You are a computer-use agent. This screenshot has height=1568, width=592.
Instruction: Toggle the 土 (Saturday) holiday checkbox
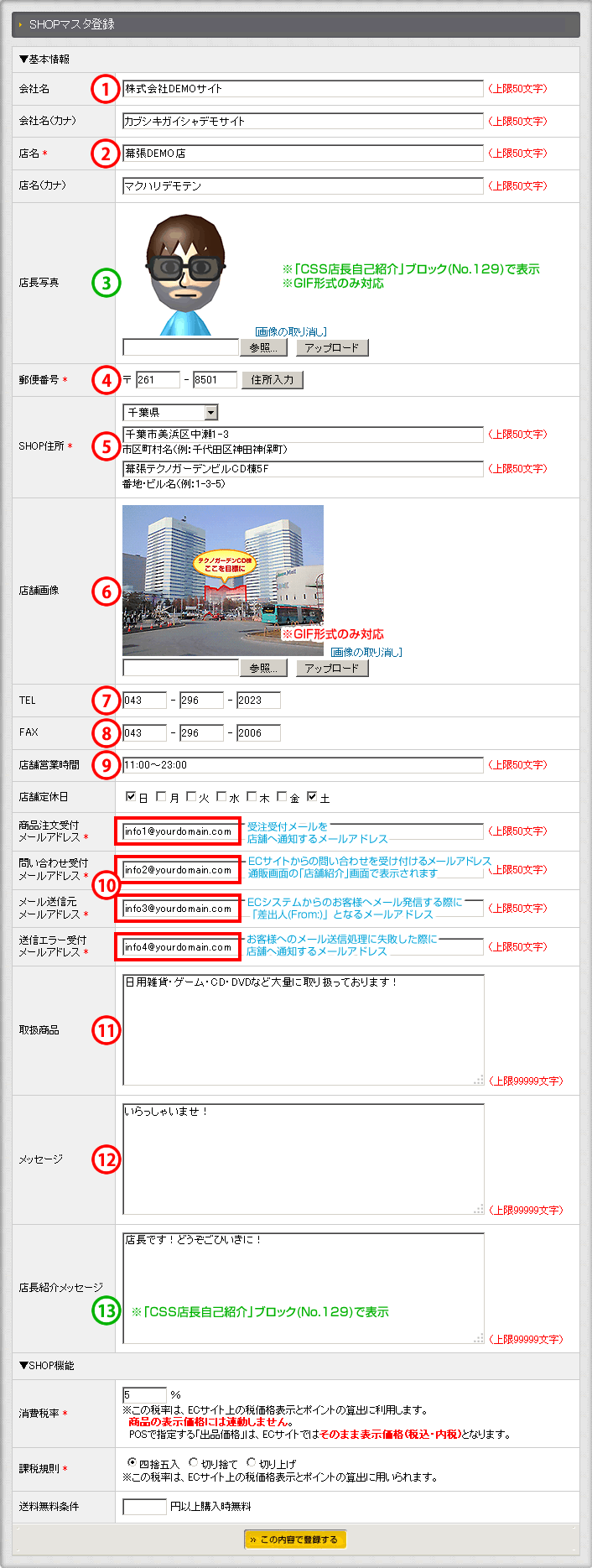[312, 796]
